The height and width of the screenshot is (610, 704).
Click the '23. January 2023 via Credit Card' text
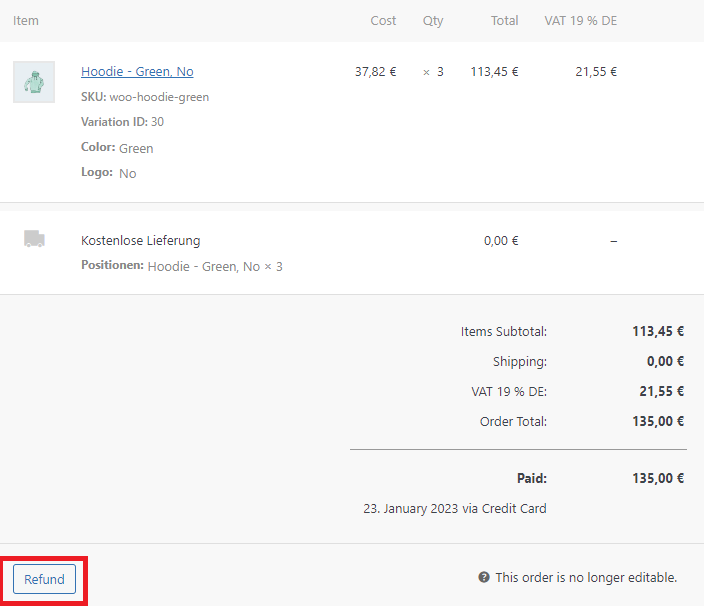point(455,509)
